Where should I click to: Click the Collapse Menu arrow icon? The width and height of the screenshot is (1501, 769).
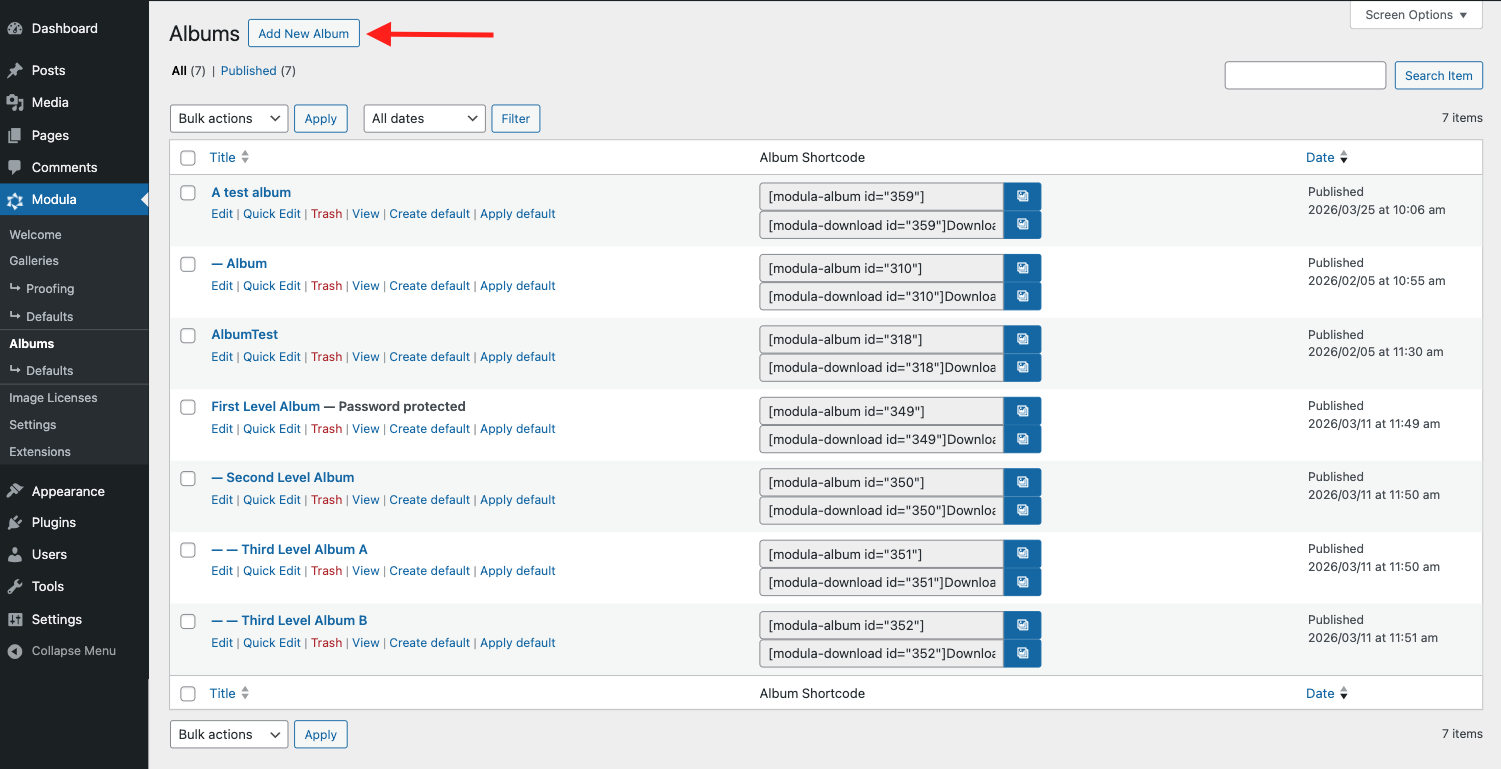(x=15, y=651)
